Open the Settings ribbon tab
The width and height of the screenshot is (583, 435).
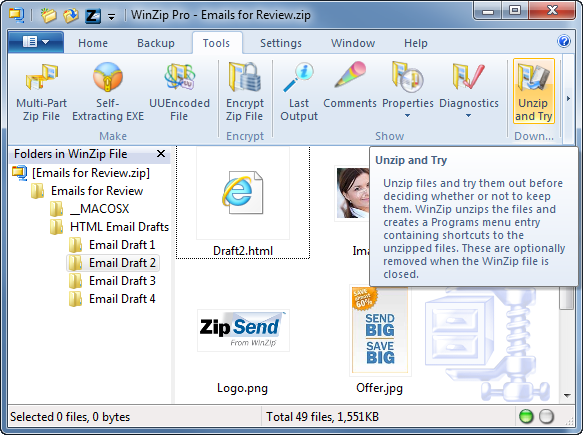281,43
